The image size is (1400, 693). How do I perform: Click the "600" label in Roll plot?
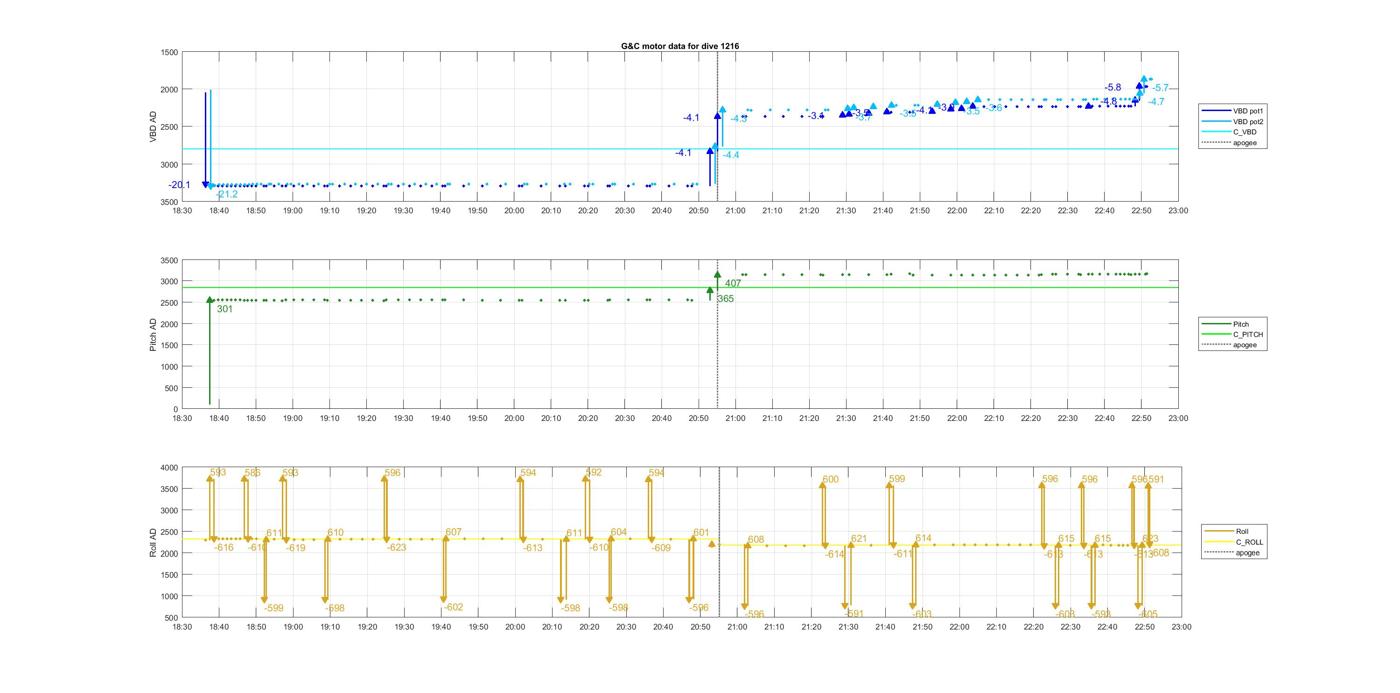[831, 480]
